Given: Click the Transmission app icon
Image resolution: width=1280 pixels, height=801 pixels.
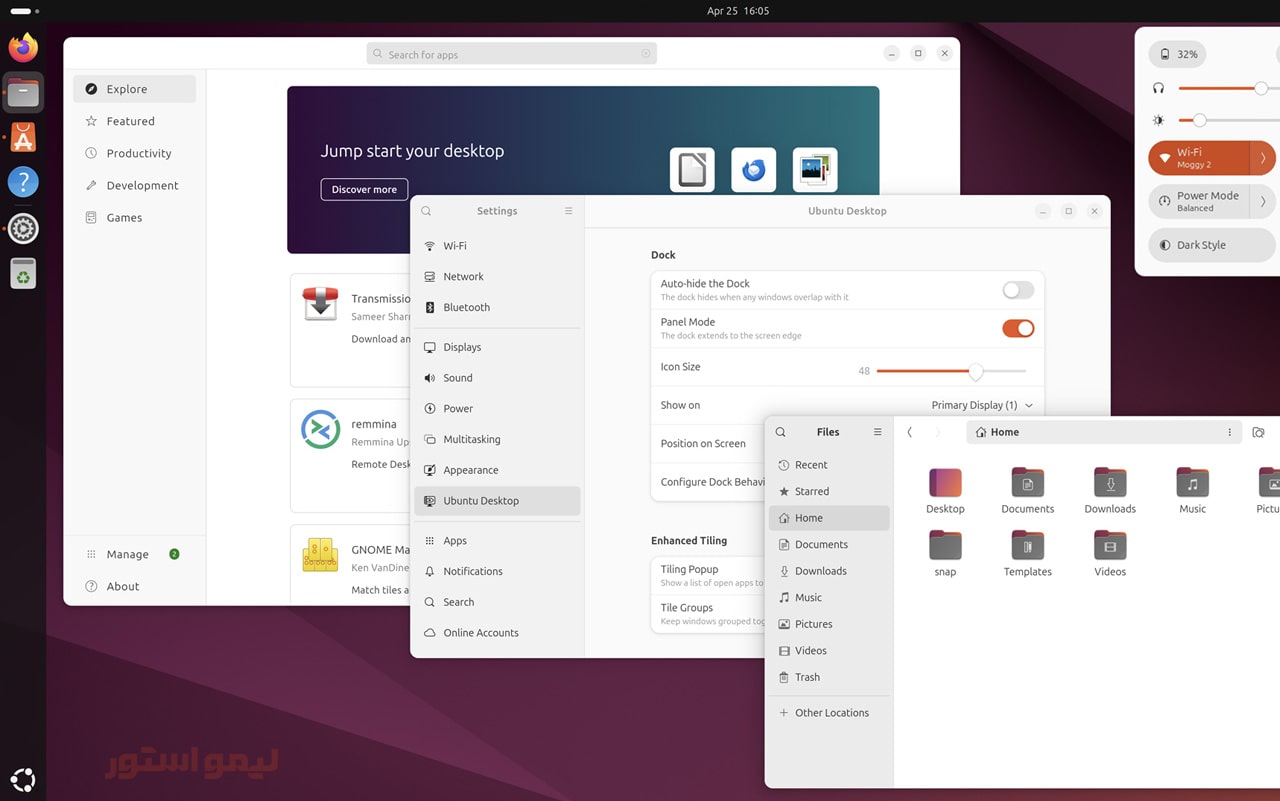Looking at the screenshot, I should 320,303.
